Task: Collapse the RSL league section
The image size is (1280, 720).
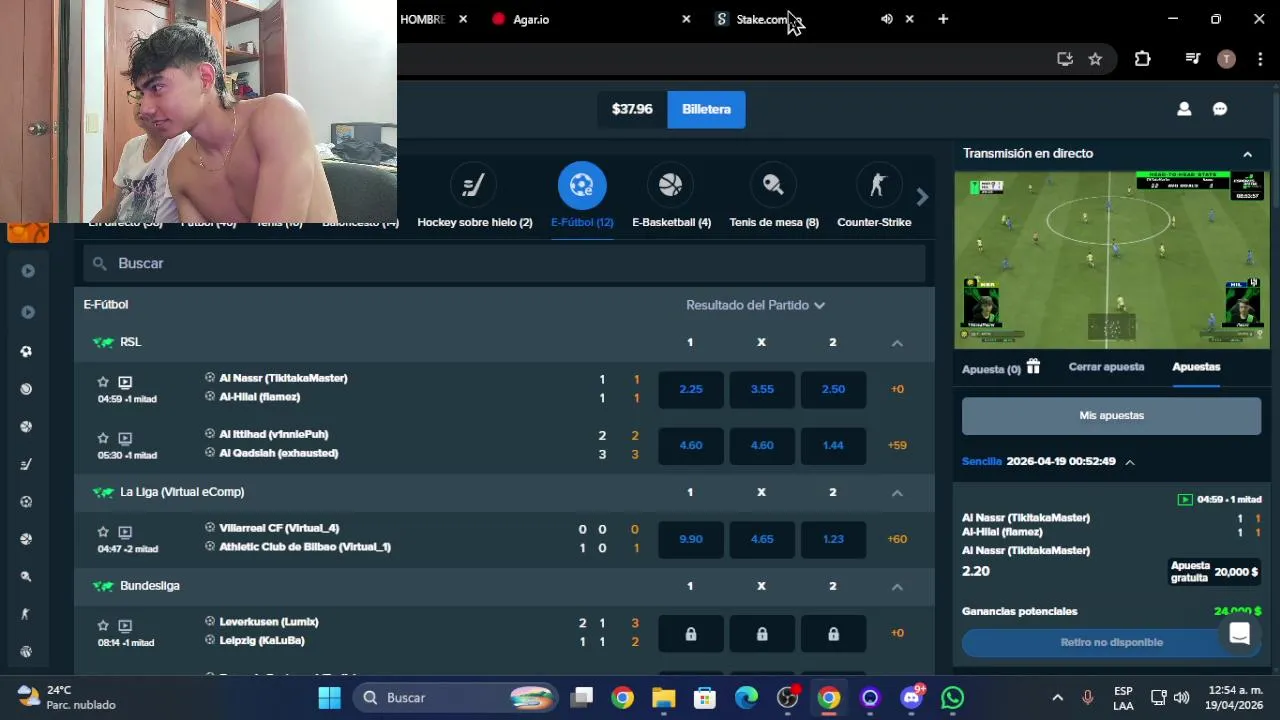Action: click(x=897, y=343)
